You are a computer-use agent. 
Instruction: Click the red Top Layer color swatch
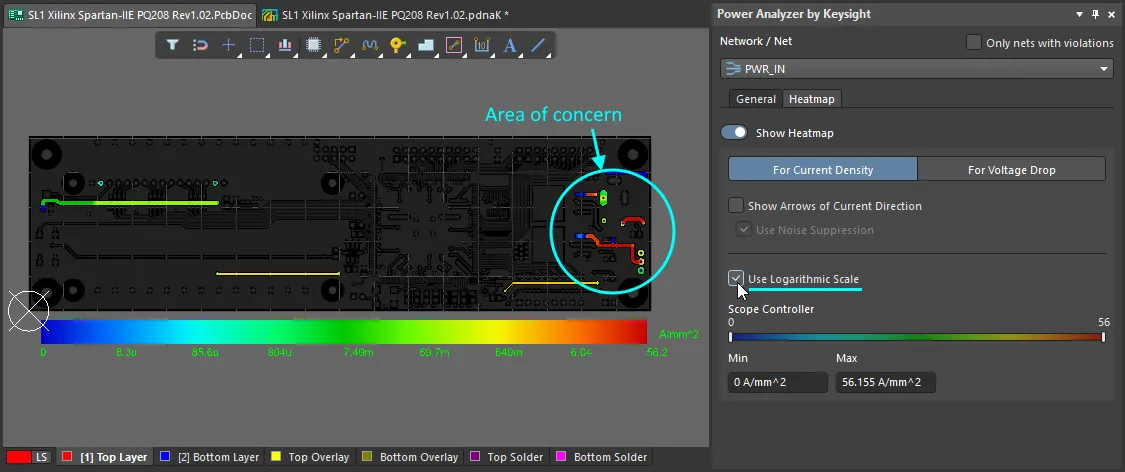(67, 456)
